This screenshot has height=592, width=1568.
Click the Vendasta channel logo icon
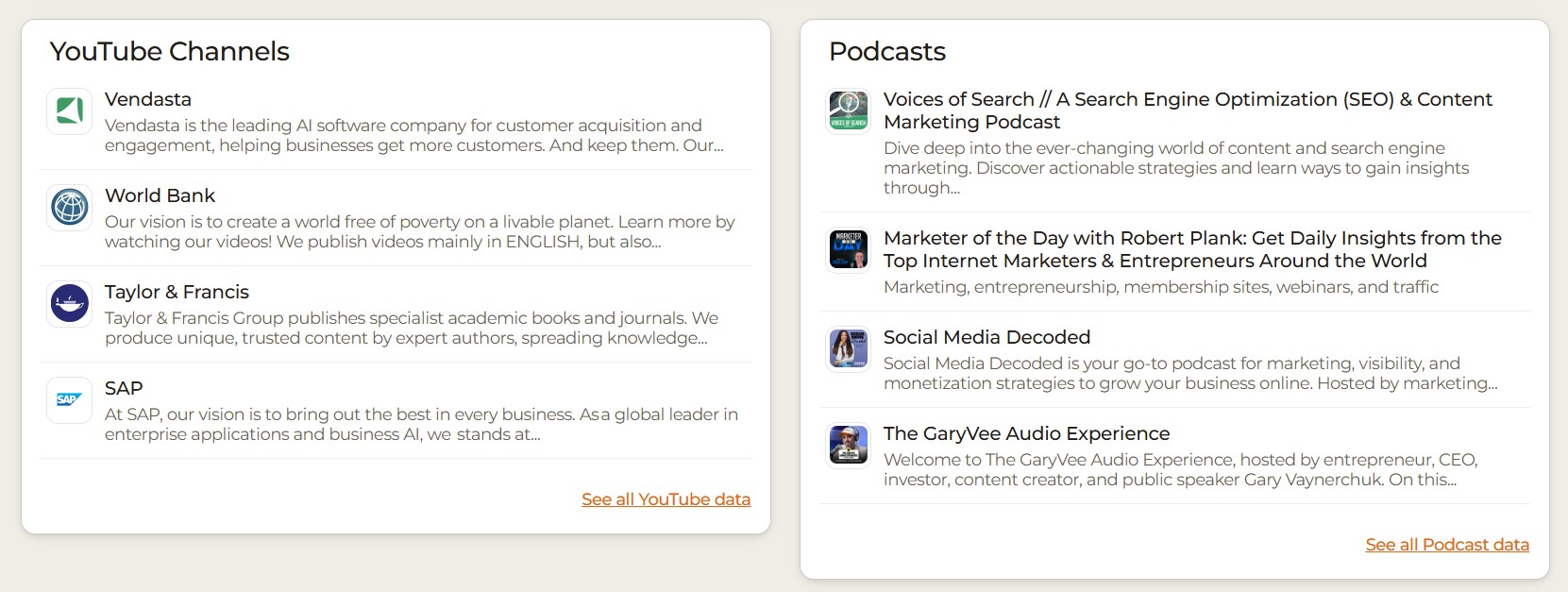point(69,111)
